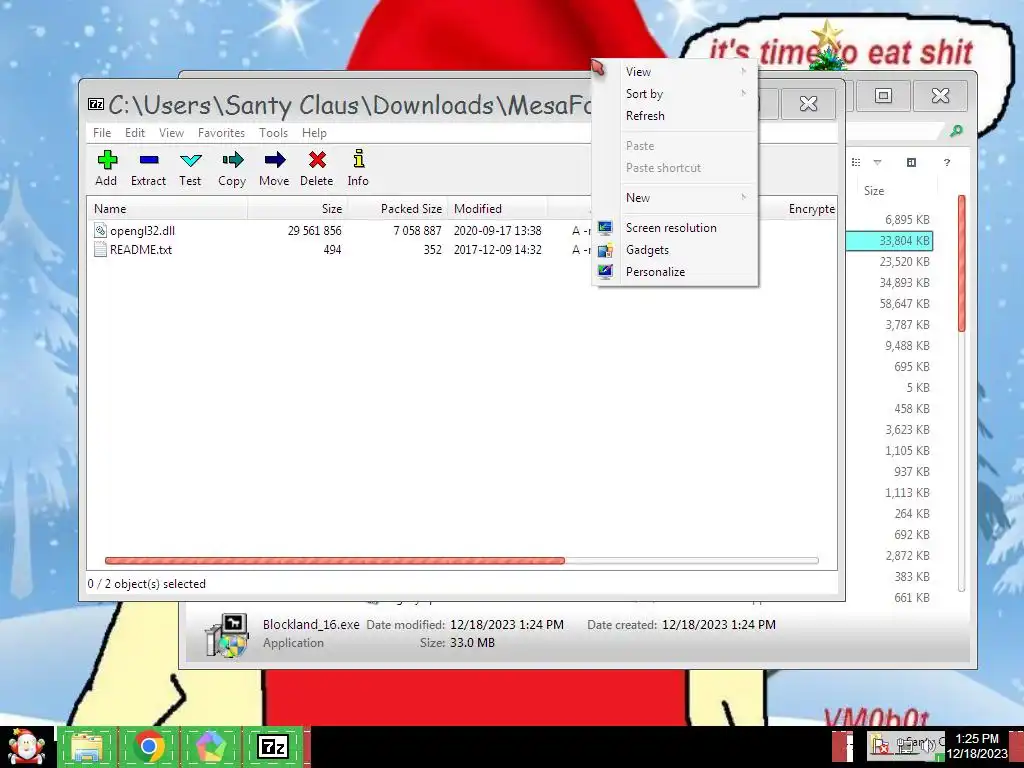Viewport: 1024px width, 768px height.
Task: Select the opengl32.dll file name
Action: click(142, 231)
